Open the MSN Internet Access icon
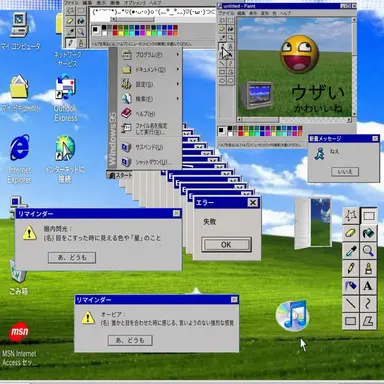This screenshot has height=384, width=384. 19,344
